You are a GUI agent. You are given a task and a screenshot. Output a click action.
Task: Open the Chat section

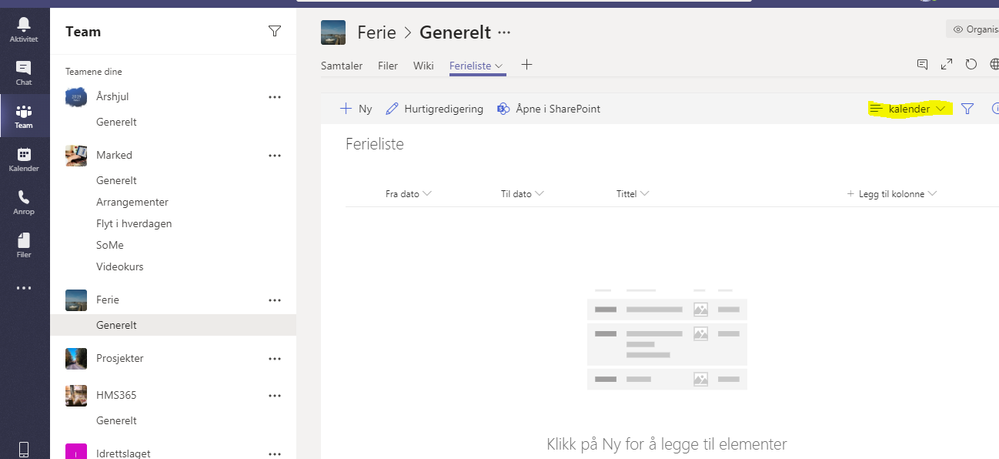tap(24, 71)
